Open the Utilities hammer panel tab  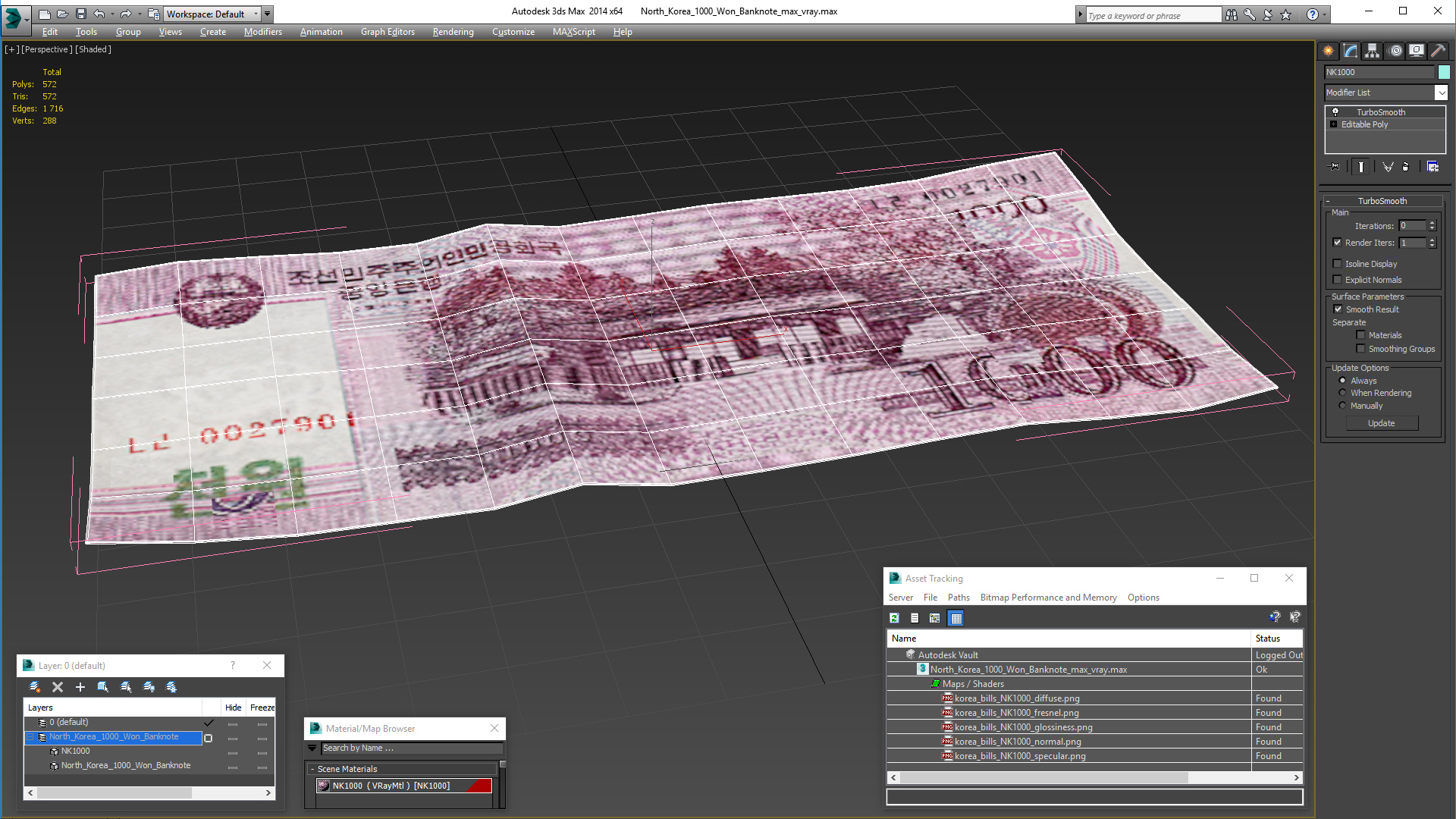click(1438, 51)
